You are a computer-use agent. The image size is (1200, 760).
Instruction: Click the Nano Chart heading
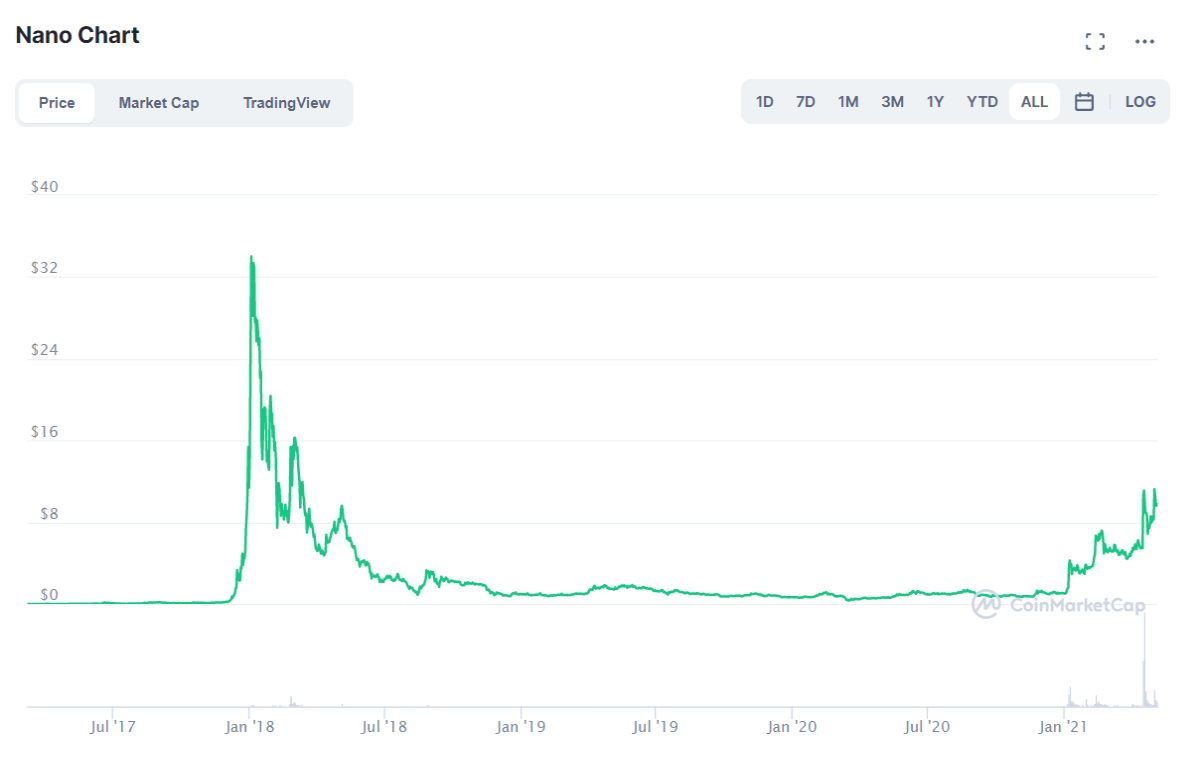click(77, 35)
